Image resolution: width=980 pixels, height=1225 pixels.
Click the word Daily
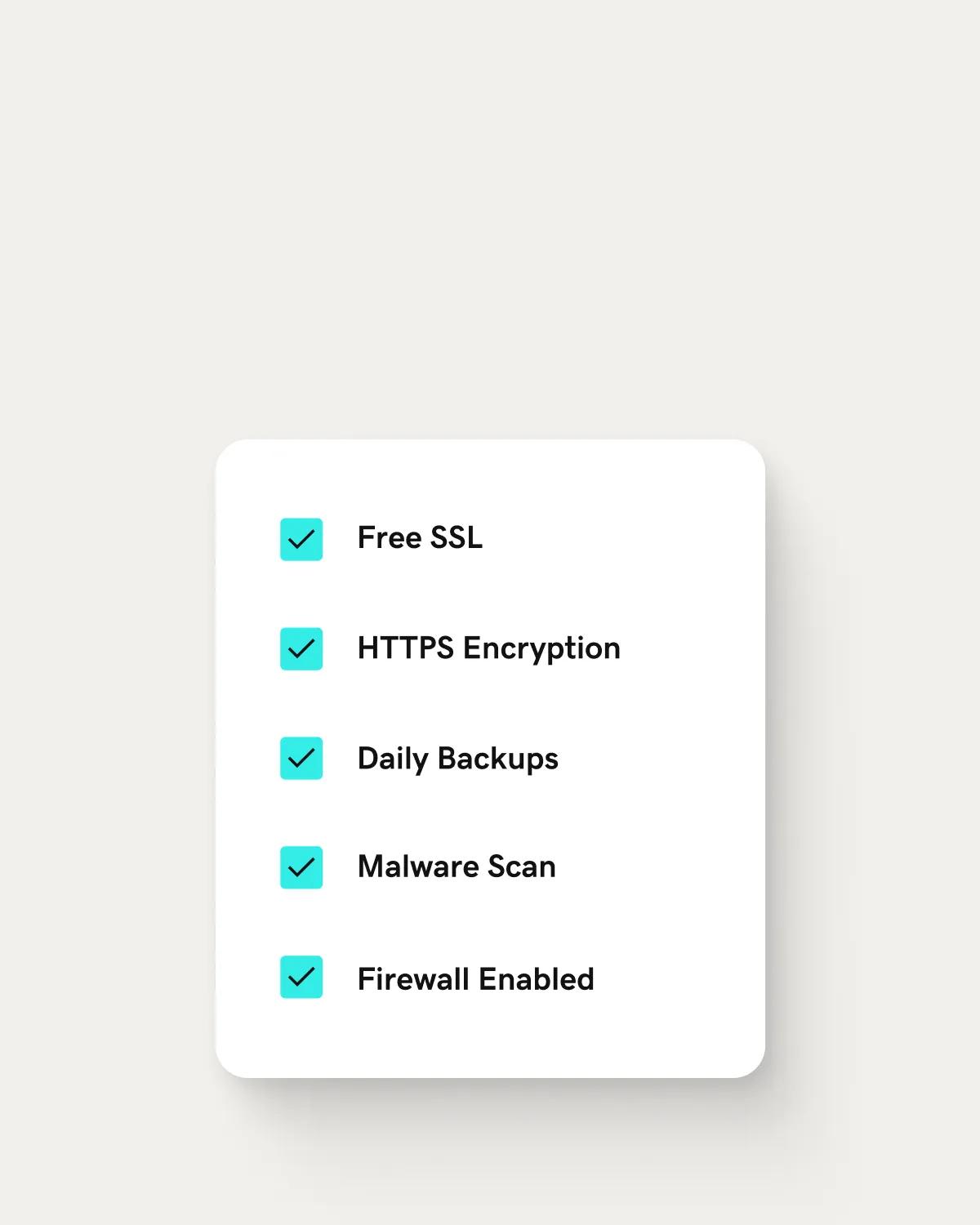pos(392,759)
